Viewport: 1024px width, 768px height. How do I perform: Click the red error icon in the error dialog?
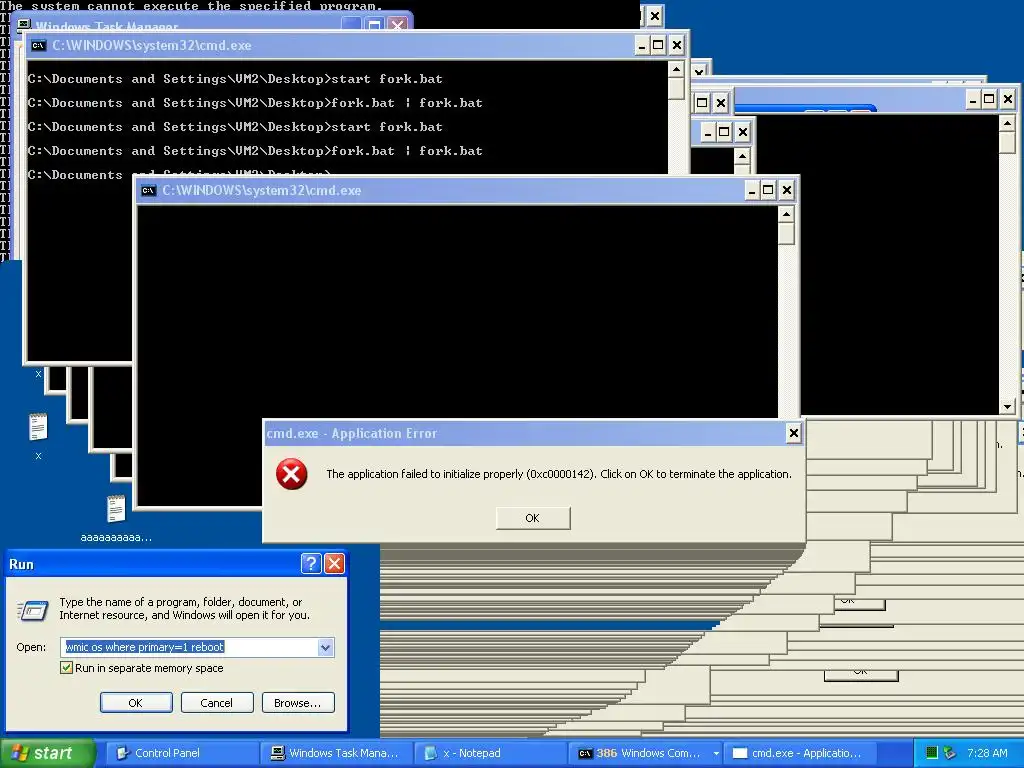point(291,473)
